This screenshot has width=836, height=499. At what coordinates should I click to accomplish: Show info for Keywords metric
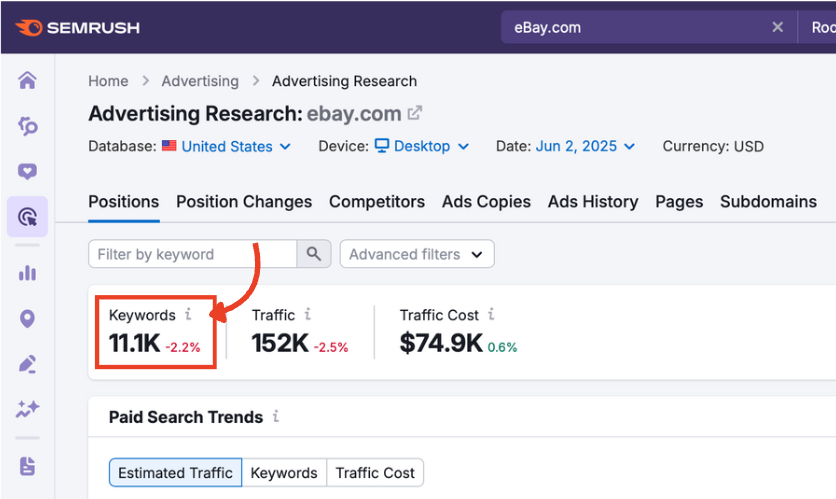188,315
